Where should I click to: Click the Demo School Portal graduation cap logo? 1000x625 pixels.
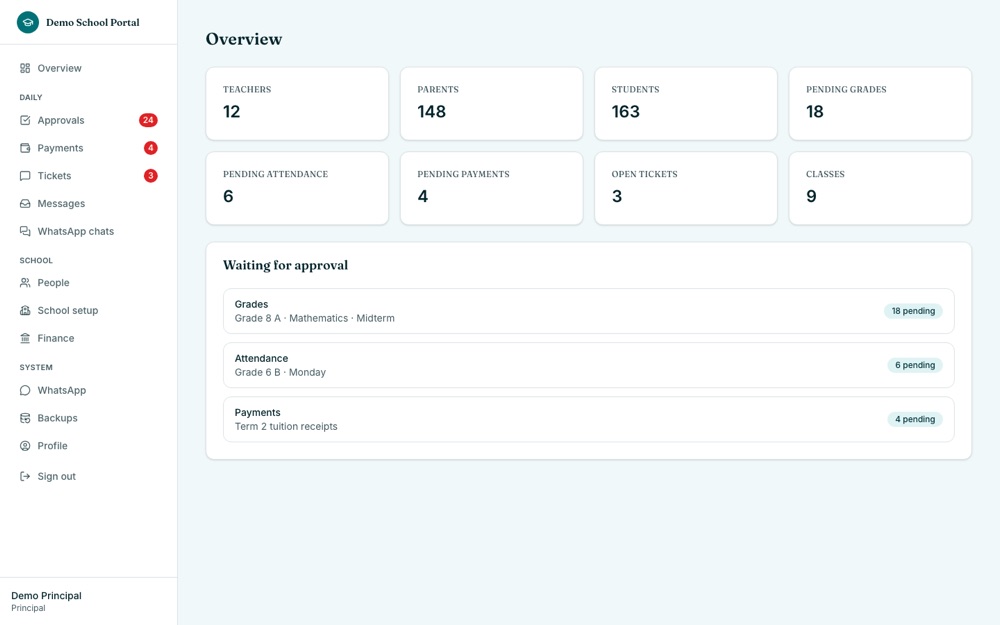(x=27, y=22)
